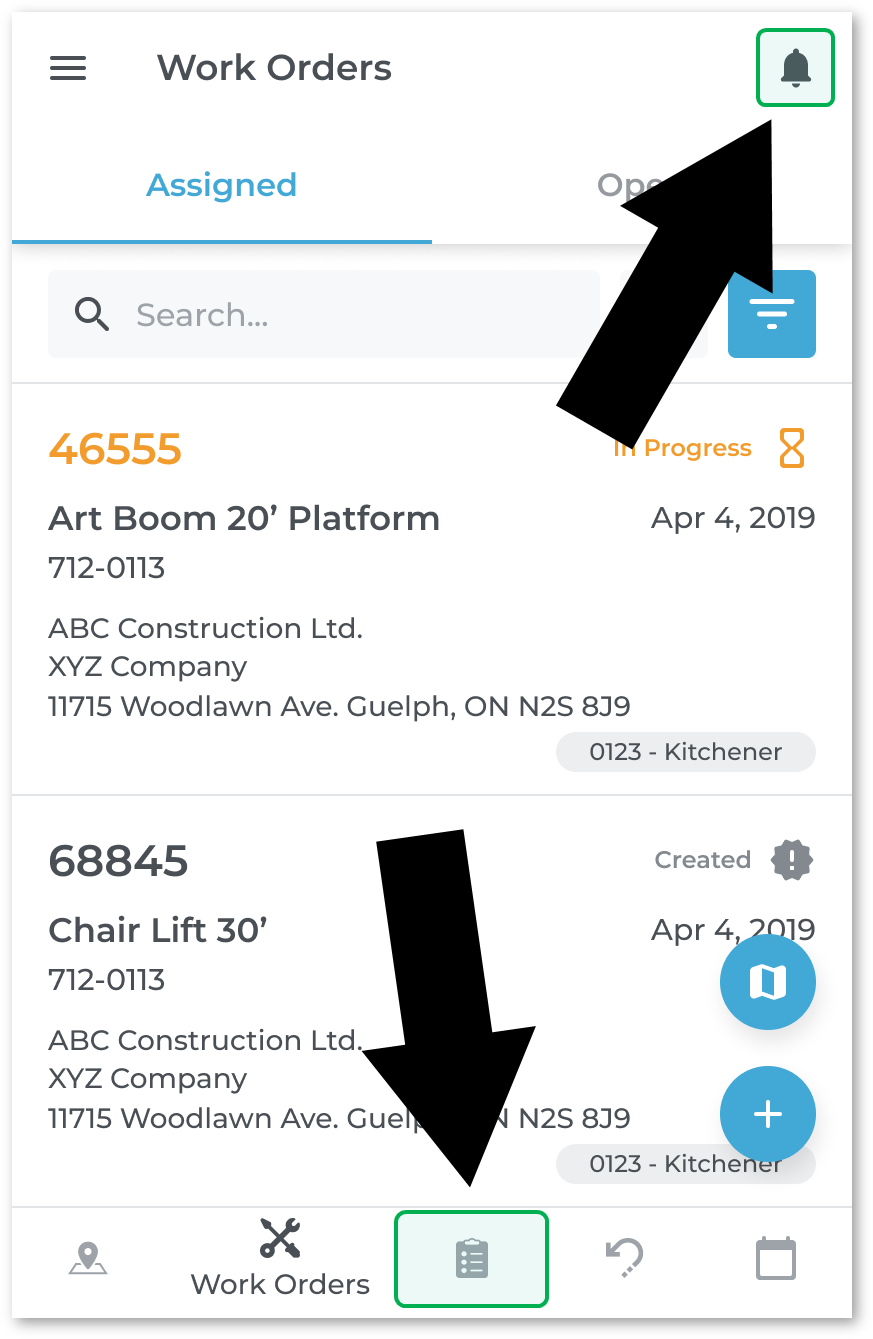Open the map location tab in bottom bar
873x1339 pixels.
pos(88,1259)
